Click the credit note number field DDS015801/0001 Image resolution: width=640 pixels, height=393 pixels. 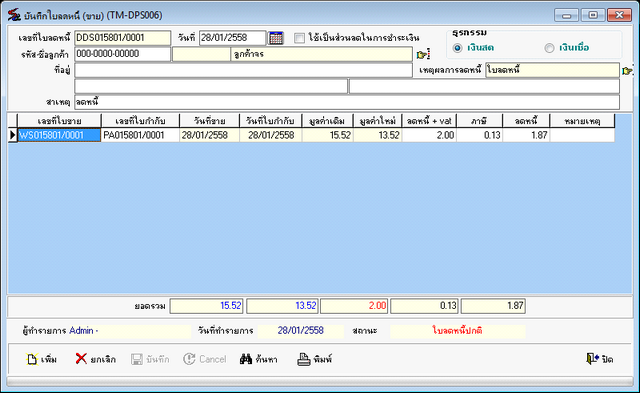click(122, 38)
